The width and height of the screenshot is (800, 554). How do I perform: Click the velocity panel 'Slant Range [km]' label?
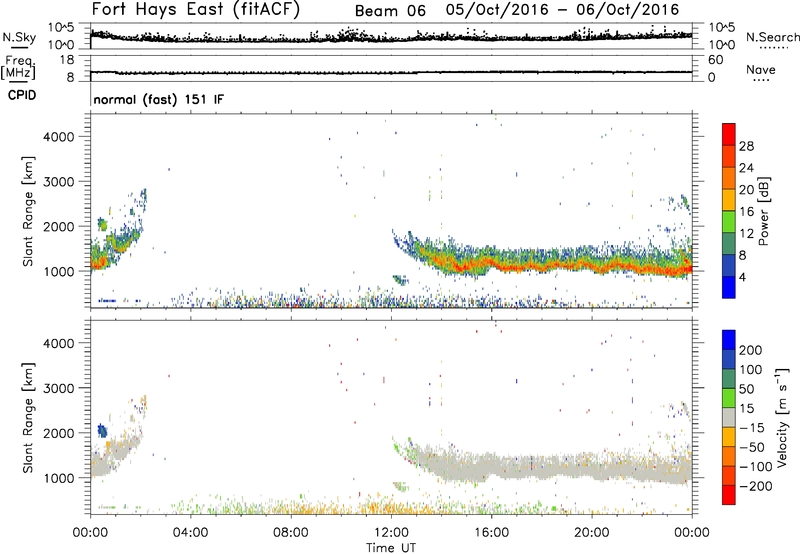pos(28,417)
